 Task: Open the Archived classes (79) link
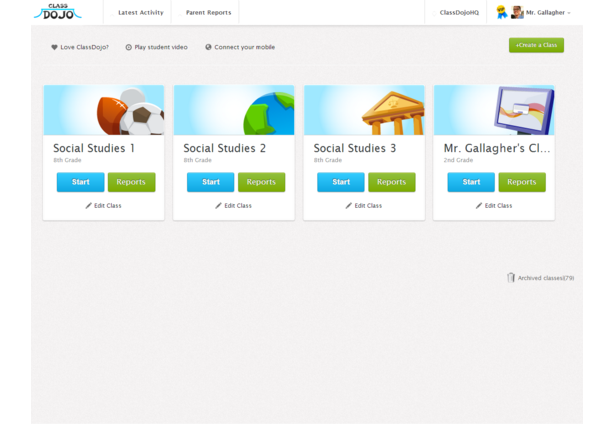(546, 278)
